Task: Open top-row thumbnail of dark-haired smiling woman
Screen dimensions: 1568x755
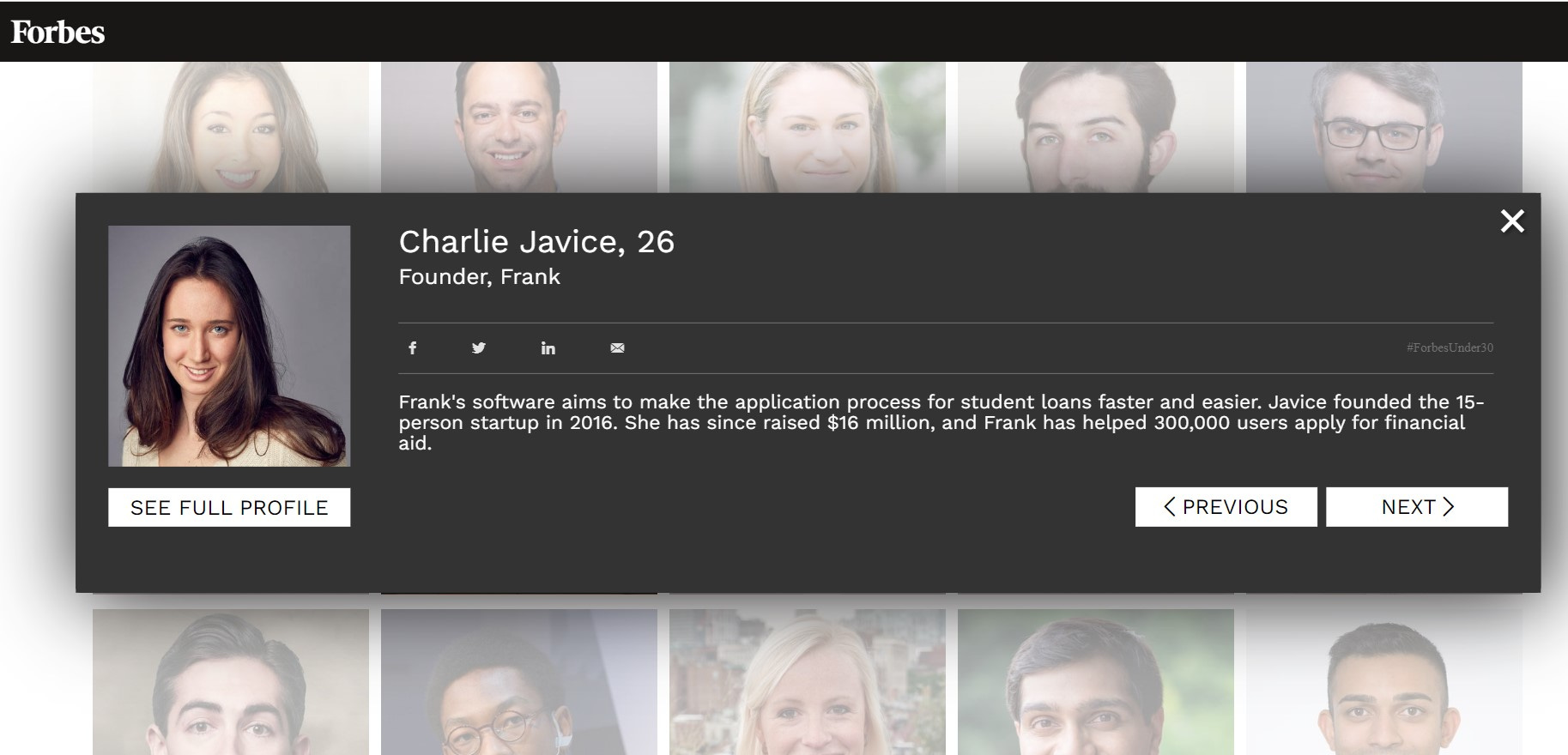Action: pyautogui.click(x=231, y=127)
